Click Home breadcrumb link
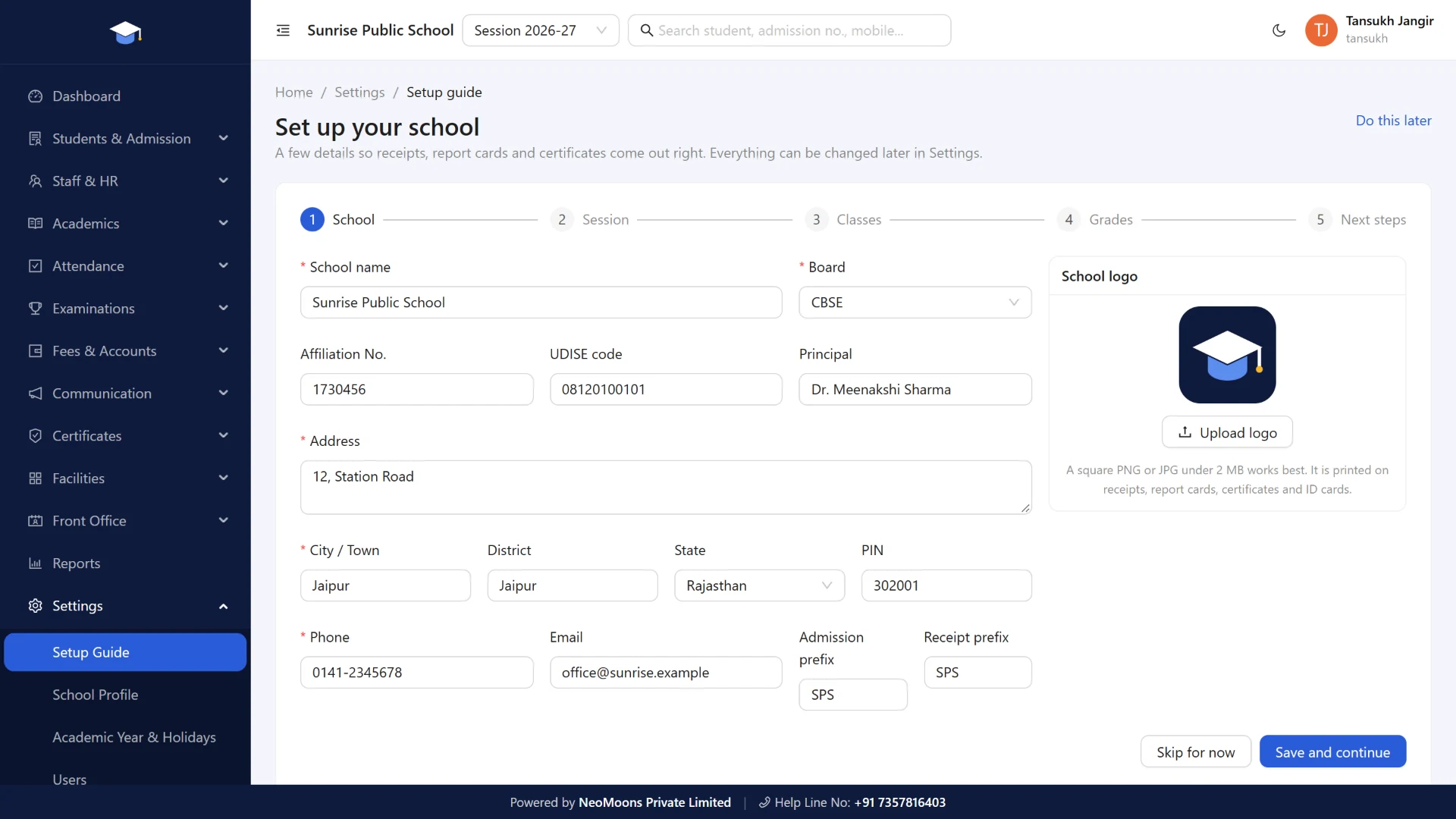Screen dimensions: 1456x819 (293, 93)
